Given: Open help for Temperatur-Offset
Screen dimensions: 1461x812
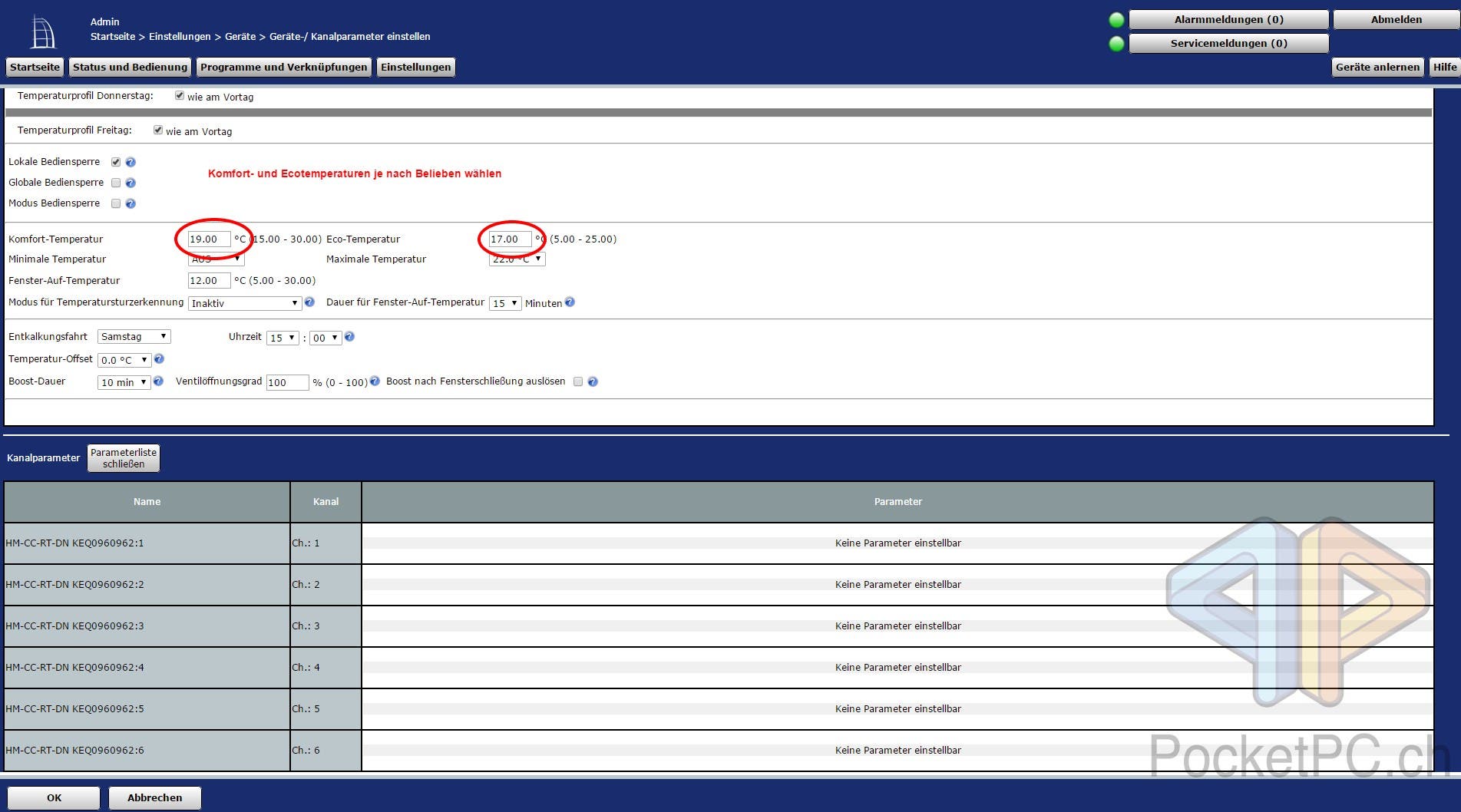Looking at the screenshot, I should [159, 358].
